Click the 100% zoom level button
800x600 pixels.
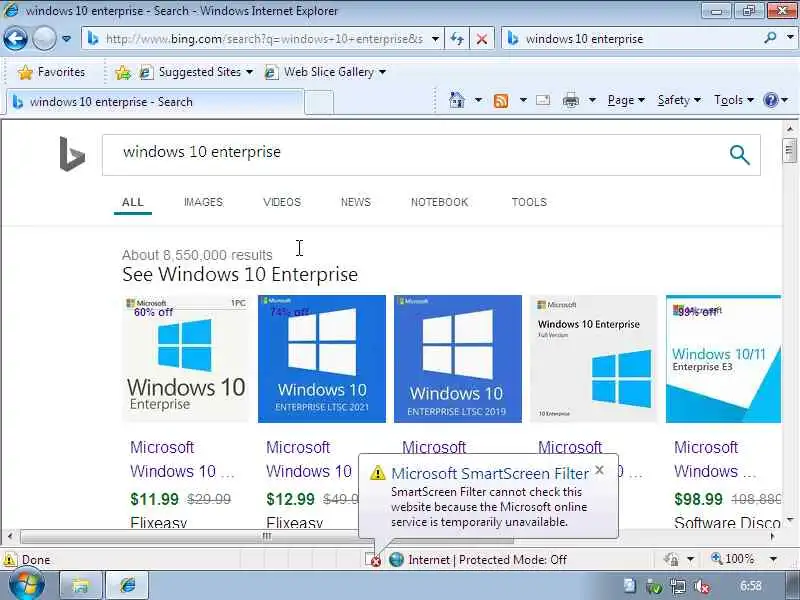(x=733, y=559)
